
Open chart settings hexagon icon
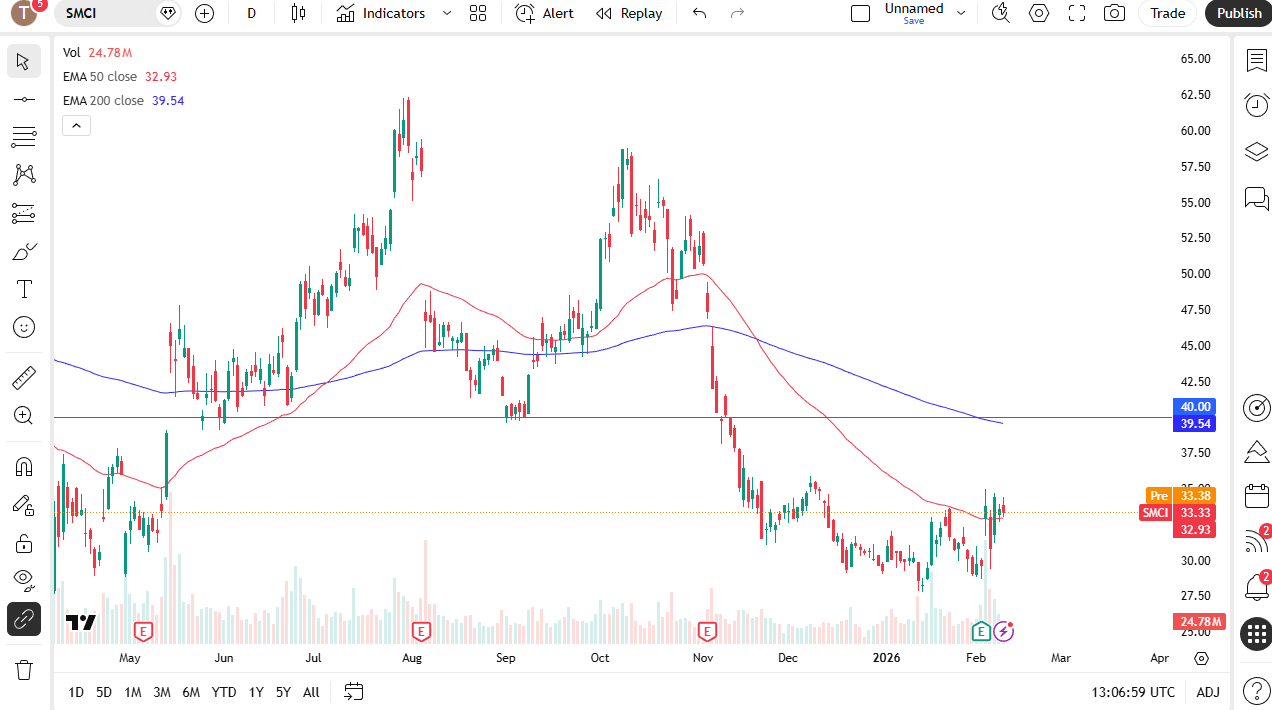pyautogui.click(x=1039, y=13)
